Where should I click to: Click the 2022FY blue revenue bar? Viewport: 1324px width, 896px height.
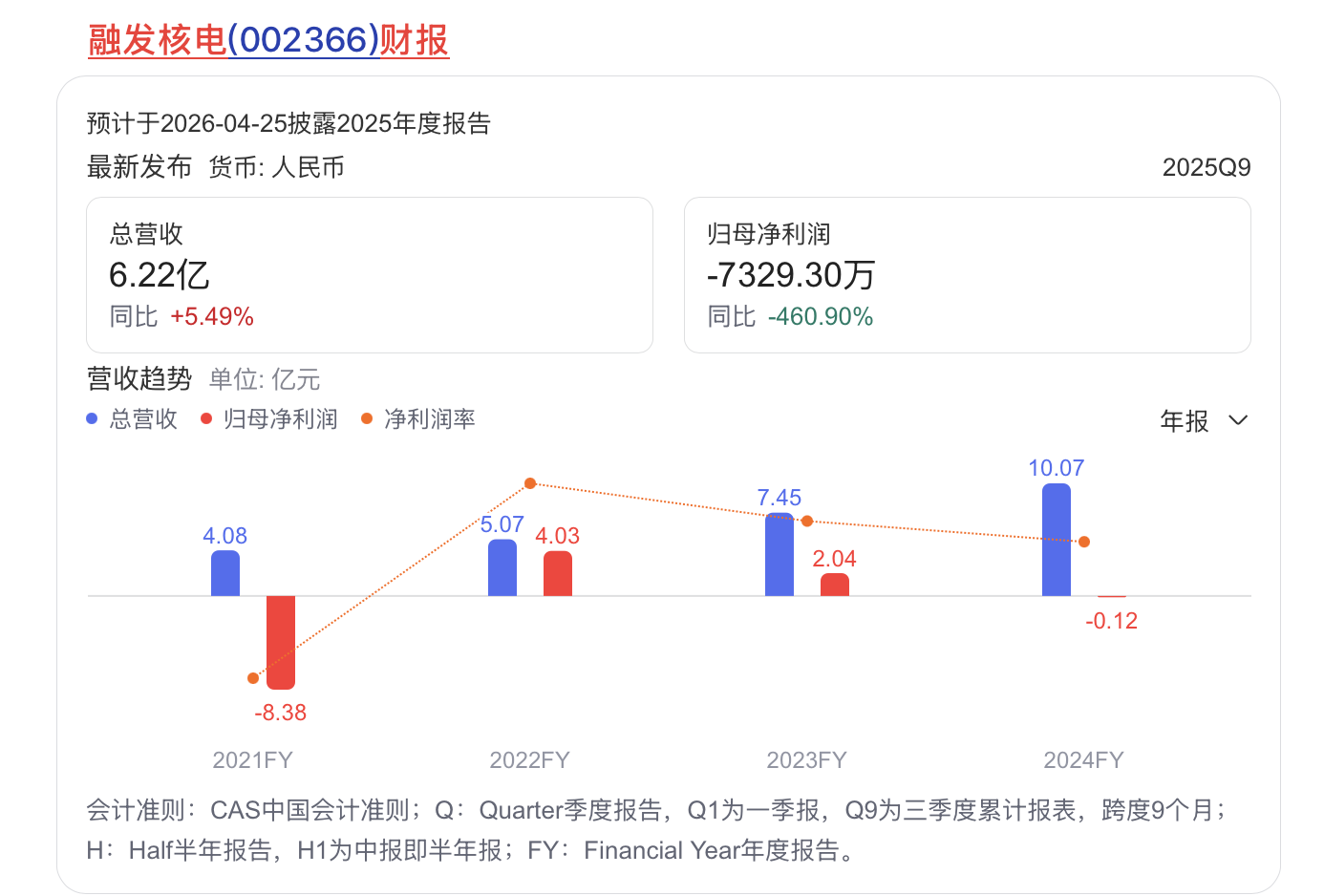pyautogui.click(x=502, y=568)
